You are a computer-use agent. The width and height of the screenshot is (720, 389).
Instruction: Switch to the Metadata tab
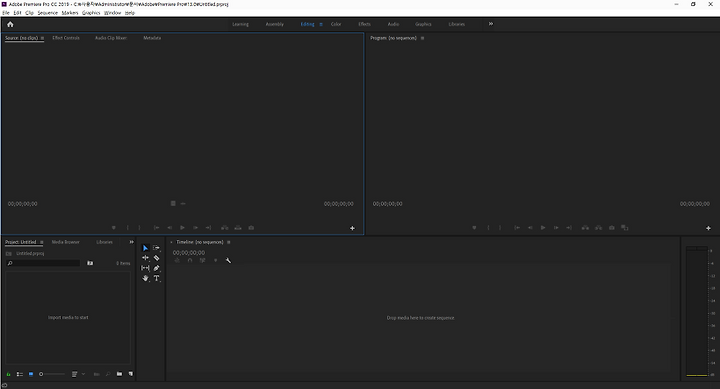(x=152, y=38)
